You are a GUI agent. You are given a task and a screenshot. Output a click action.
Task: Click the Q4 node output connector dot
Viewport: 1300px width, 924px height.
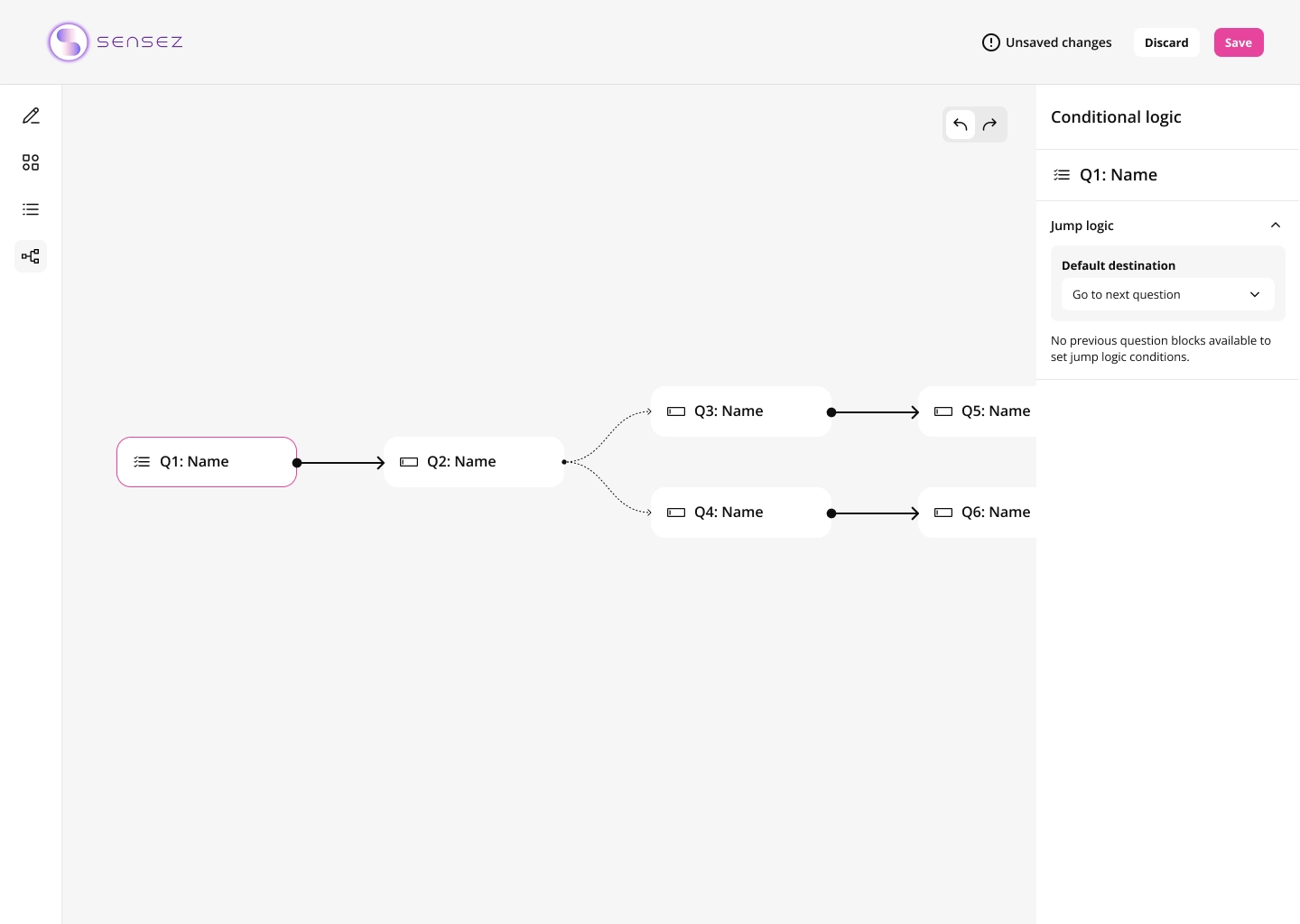831,513
